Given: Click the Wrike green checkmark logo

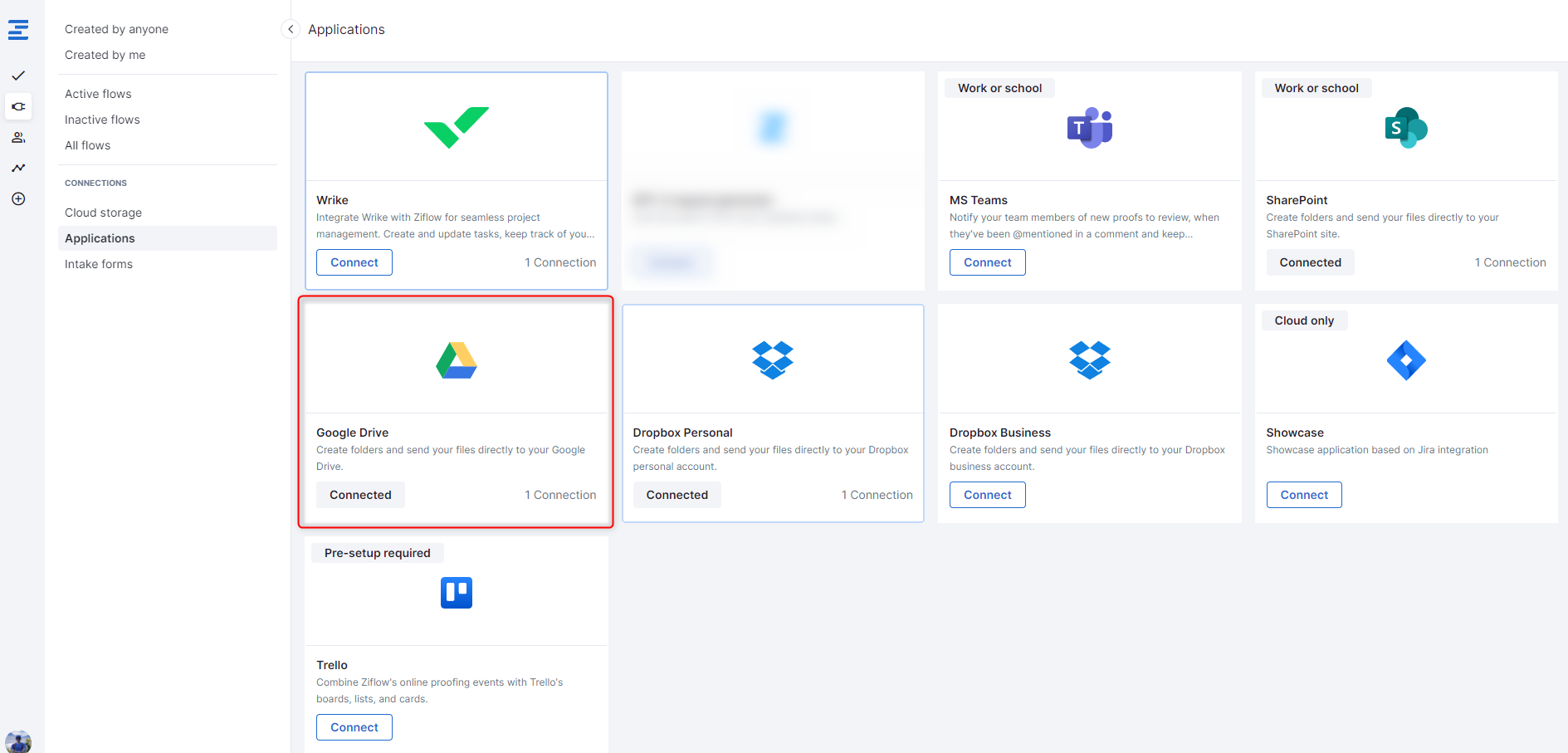Looking at the screenshot, I should pos(456,127).
